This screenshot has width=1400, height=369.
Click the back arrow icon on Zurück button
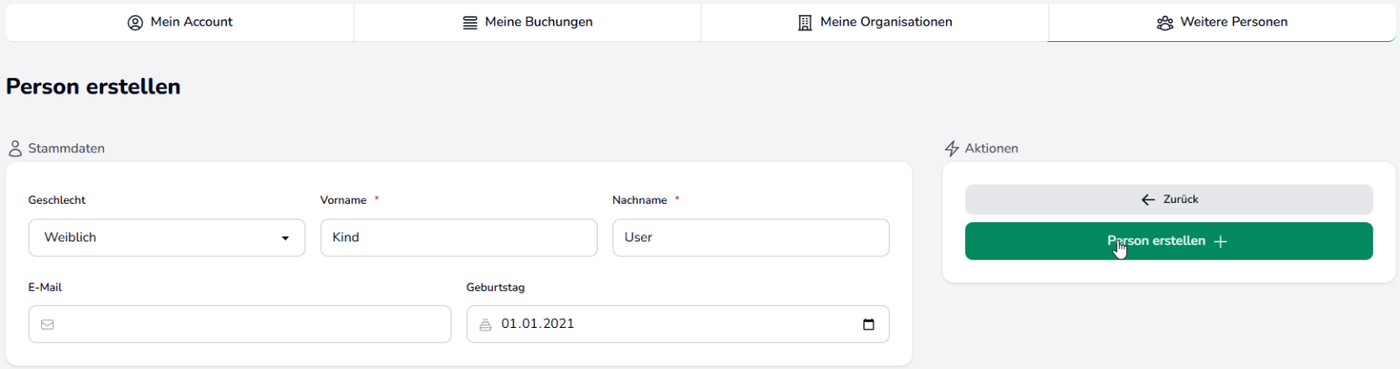pos(1148,199)
